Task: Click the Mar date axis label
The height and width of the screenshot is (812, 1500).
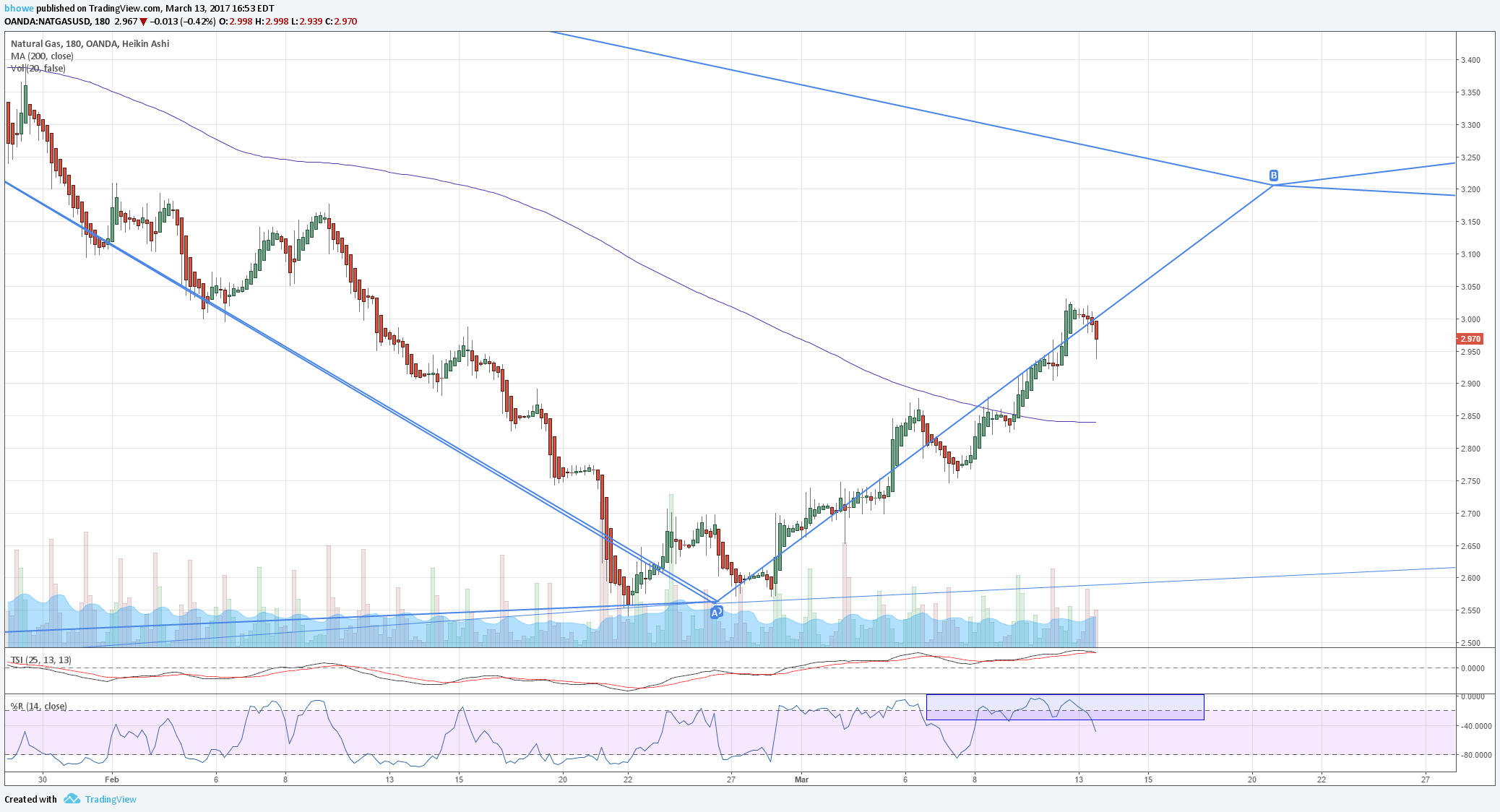Action: [x=801, y=779]
